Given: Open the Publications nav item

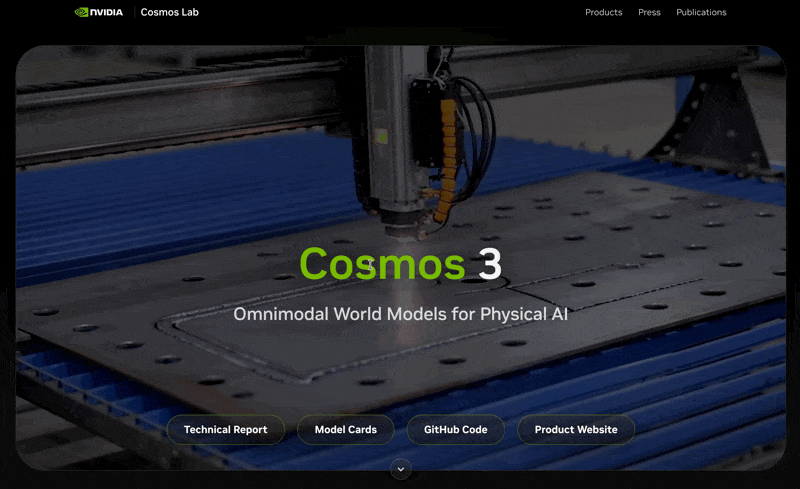Looking at the screenshot, I should [701, 12].
